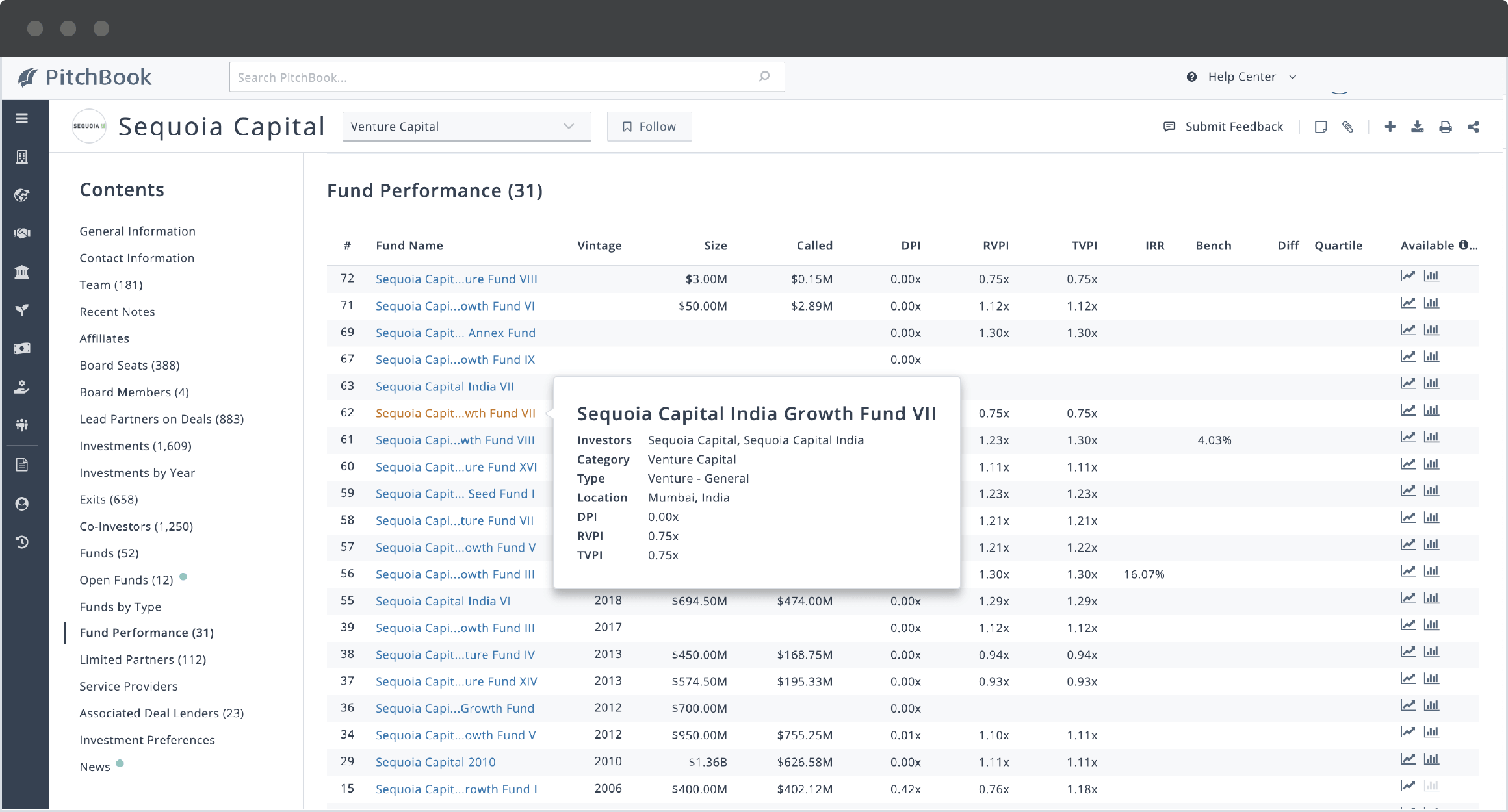This screenshot has height=812, width=1508.
Task: Go to Open Funds (12) section
Action: pyautogui.click(x=127, y=580)
